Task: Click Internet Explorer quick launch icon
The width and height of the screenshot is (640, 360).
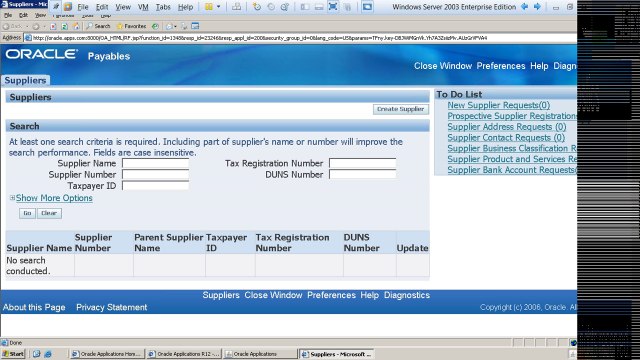Action: click(48, 354)
